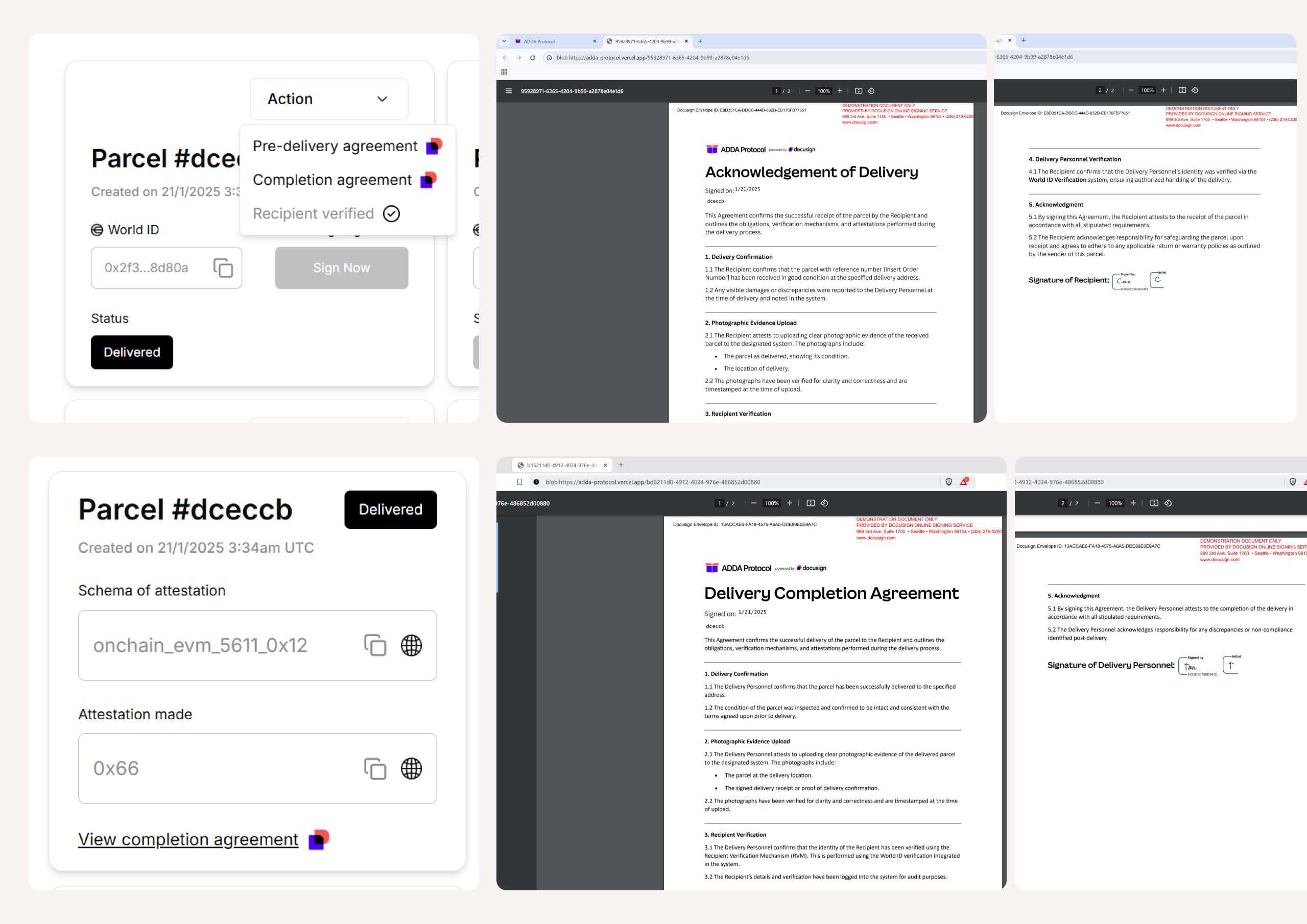Open View completion agreement link
The image size is (1307, 924).
tap(188, 839)
